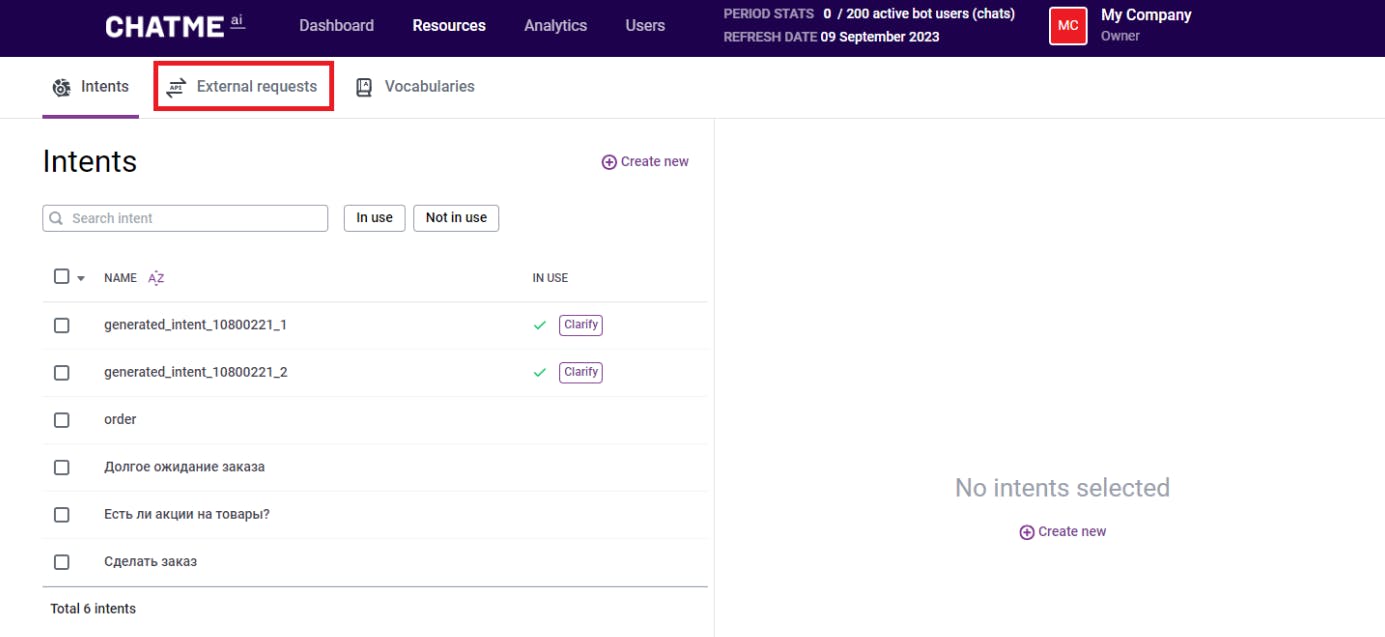Check the generated_intent_10800221_1 checkbox

[x=61, y=325]
